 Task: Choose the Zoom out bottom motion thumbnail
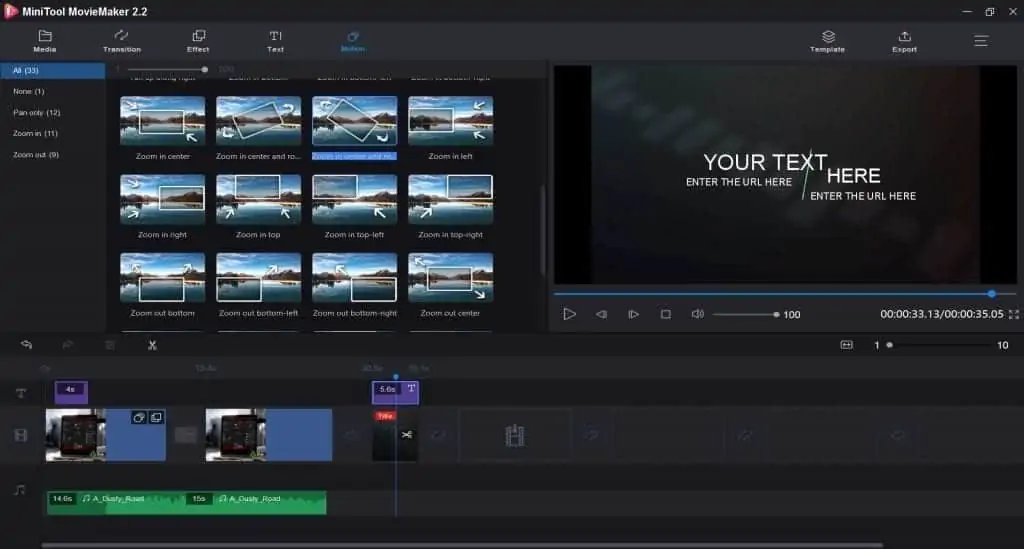tap(163, 277)
